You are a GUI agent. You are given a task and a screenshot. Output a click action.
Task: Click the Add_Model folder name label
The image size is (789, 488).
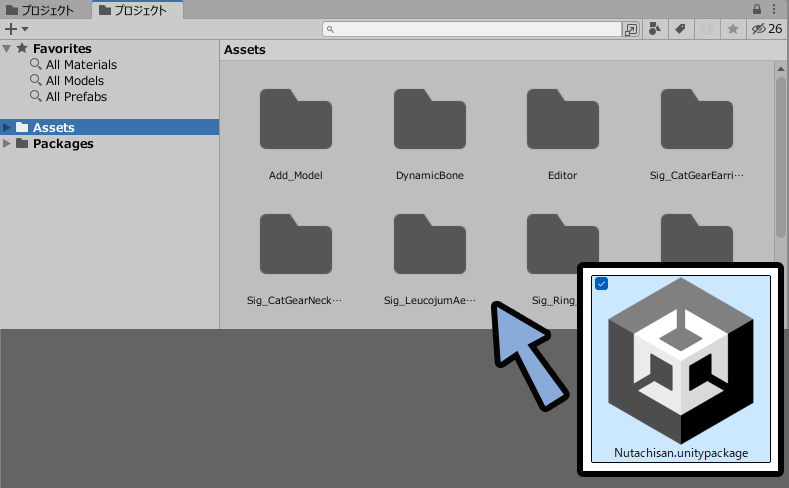(x=296, y=176)
